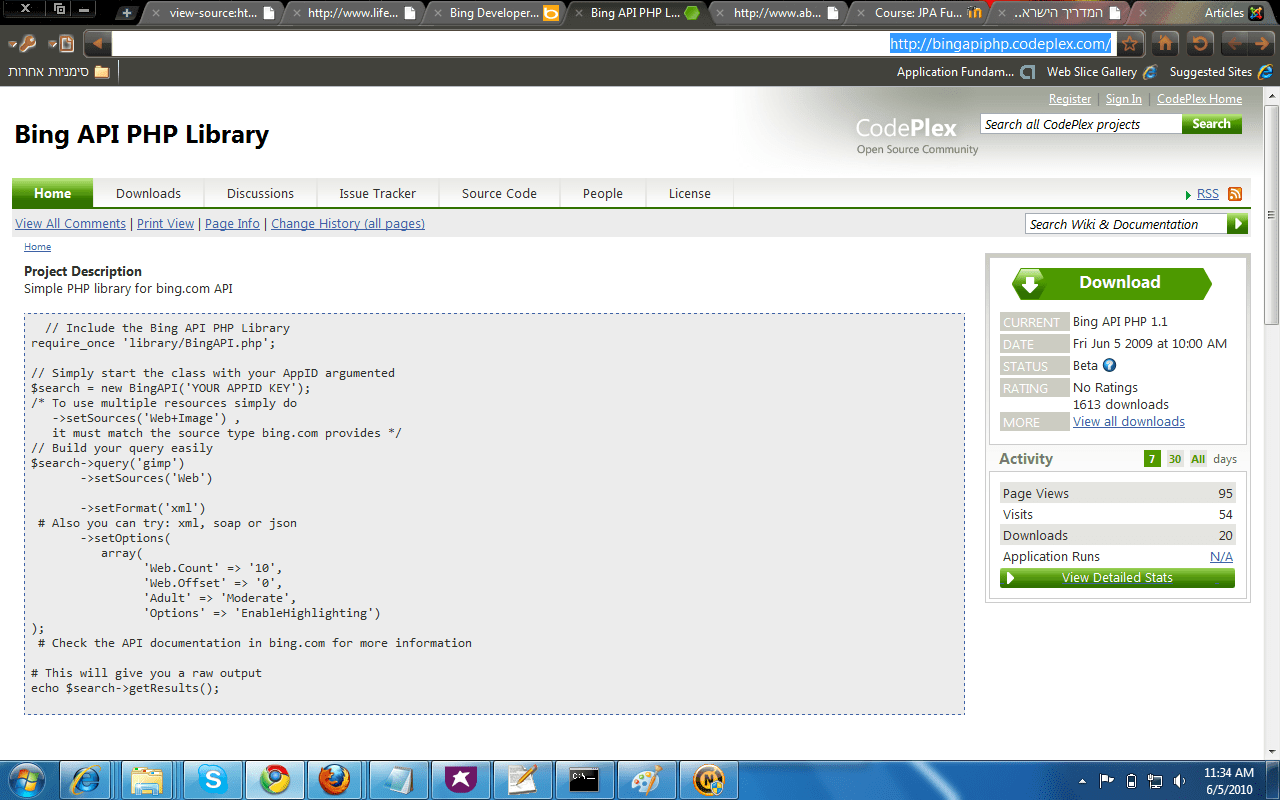Image resolution: width=1280 pixels, height=800 pixels.
Task: Open the Issue Tracker tab
Action: [377, 194]
